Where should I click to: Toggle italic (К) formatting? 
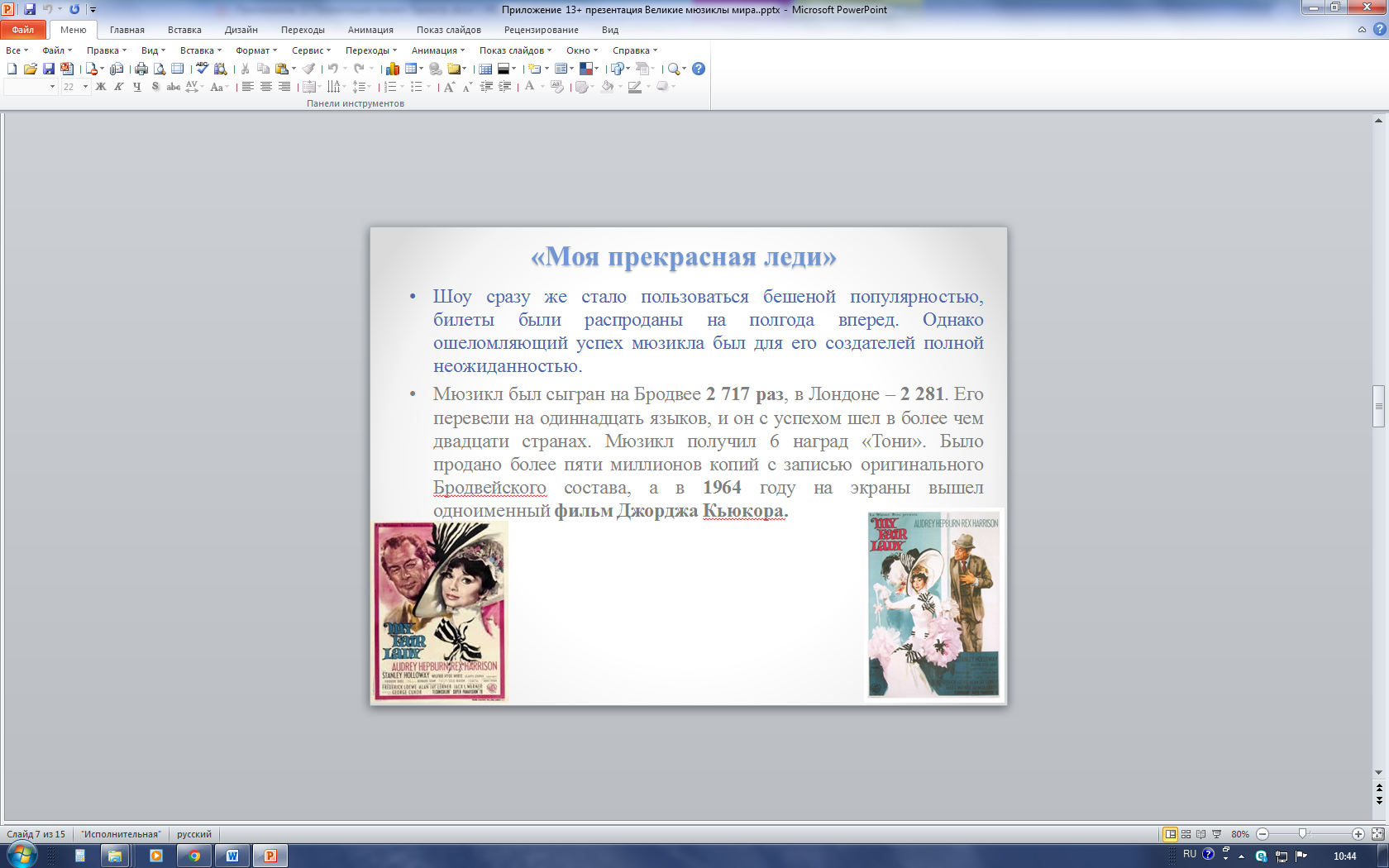click(119, 87)
